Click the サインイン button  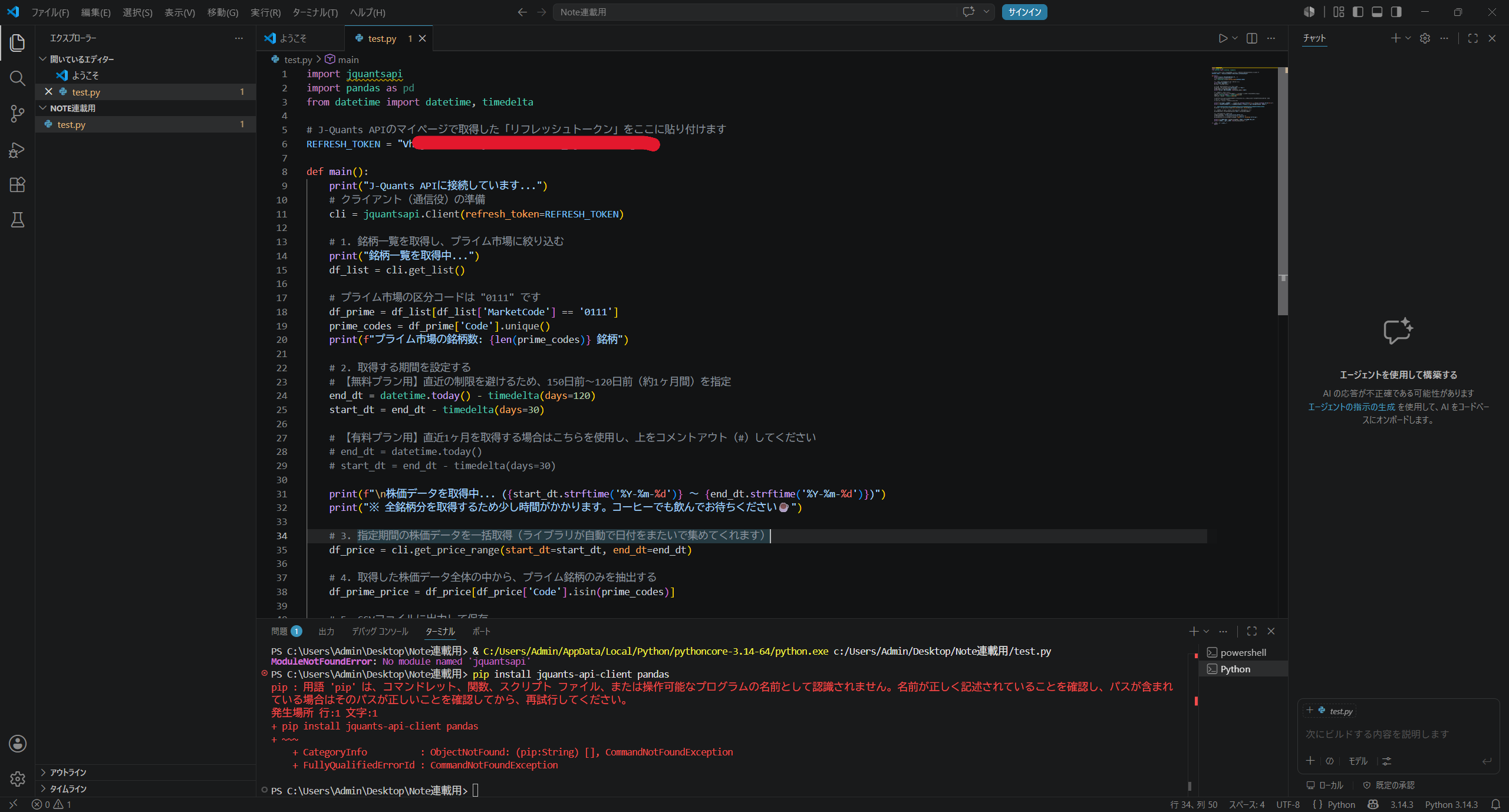pos(1024,12)
